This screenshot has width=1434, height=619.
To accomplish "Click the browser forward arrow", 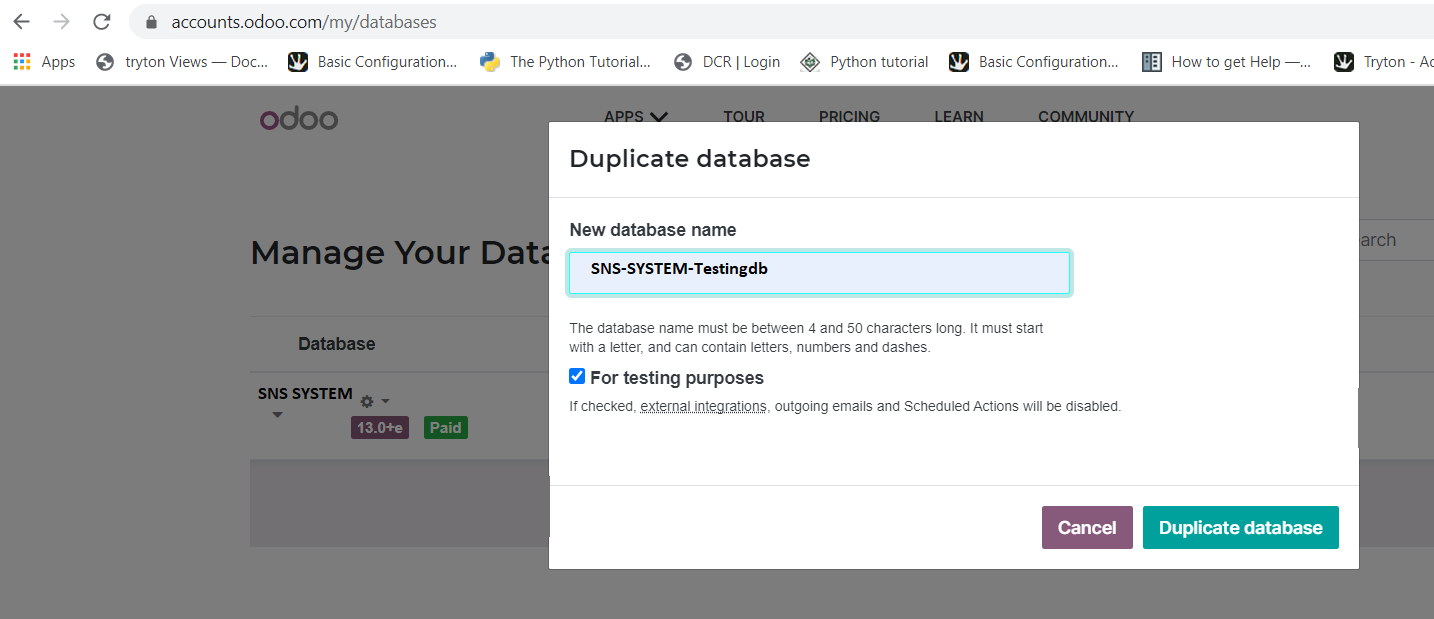I will point(61,21).
